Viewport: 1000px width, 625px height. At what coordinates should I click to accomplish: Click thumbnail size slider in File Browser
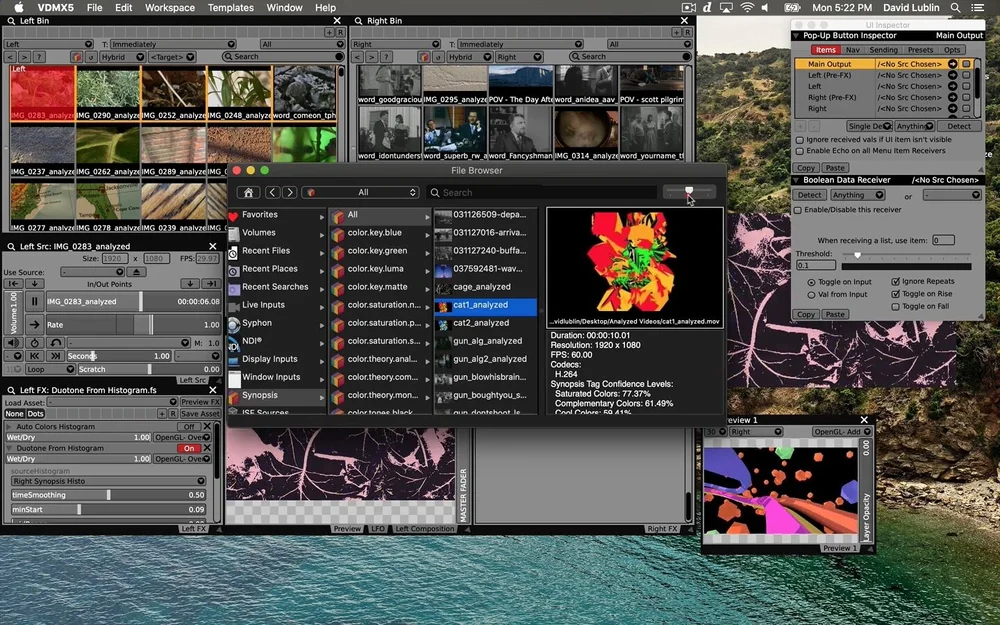(x=689, y=191)
